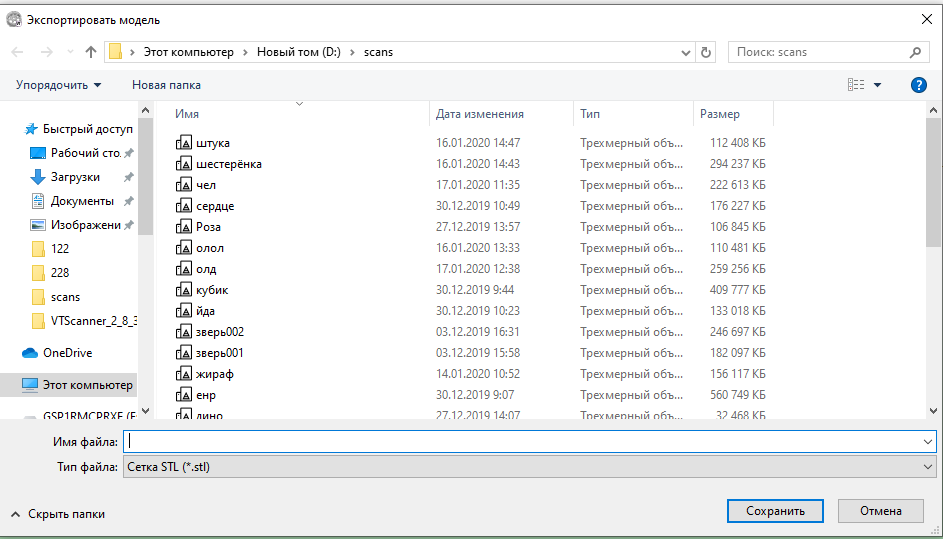
Task: Open OneDrive in the navigation pane
Action: [x=67, y=353]
